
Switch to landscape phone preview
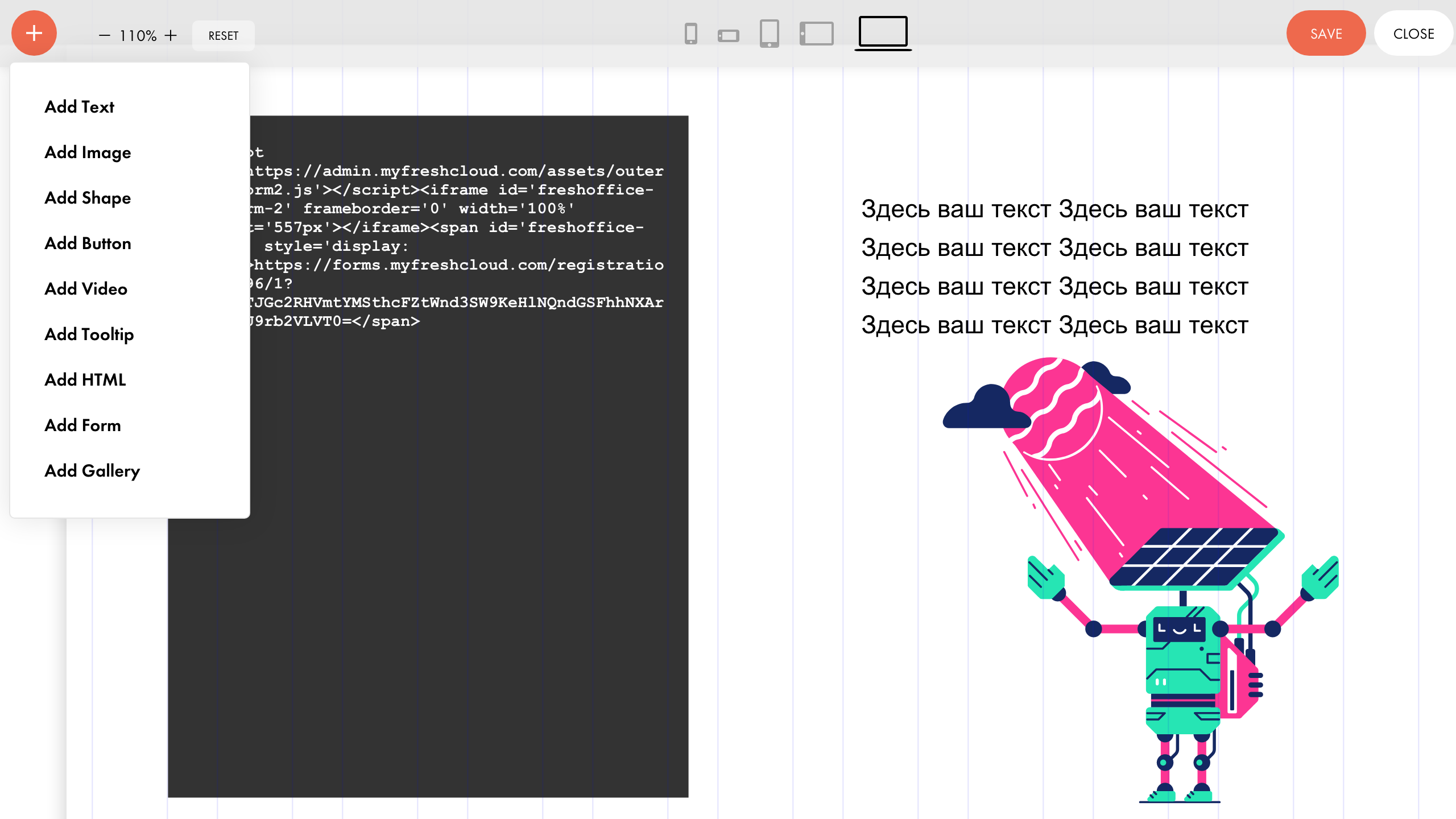pyautogui.click(x=729, y=36)
